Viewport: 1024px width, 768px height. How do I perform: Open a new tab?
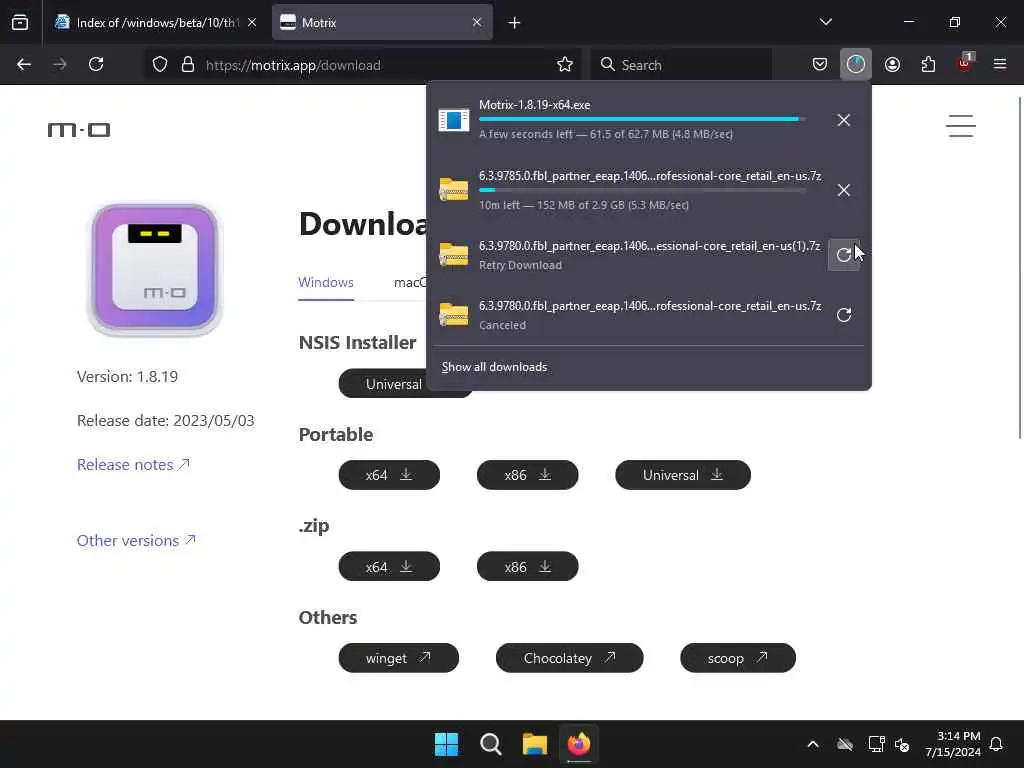click(x=515, y=23)
